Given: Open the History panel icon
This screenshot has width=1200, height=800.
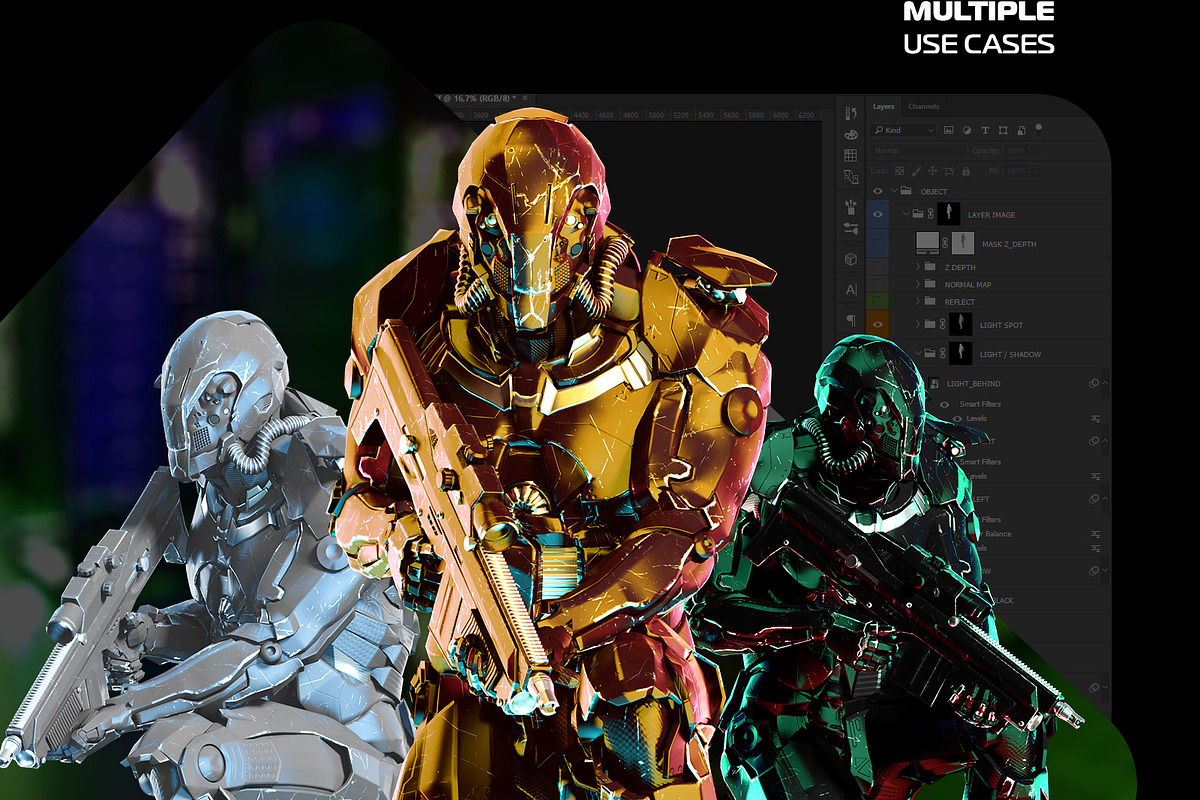Looking at the screenshot, I should (851, 114).
